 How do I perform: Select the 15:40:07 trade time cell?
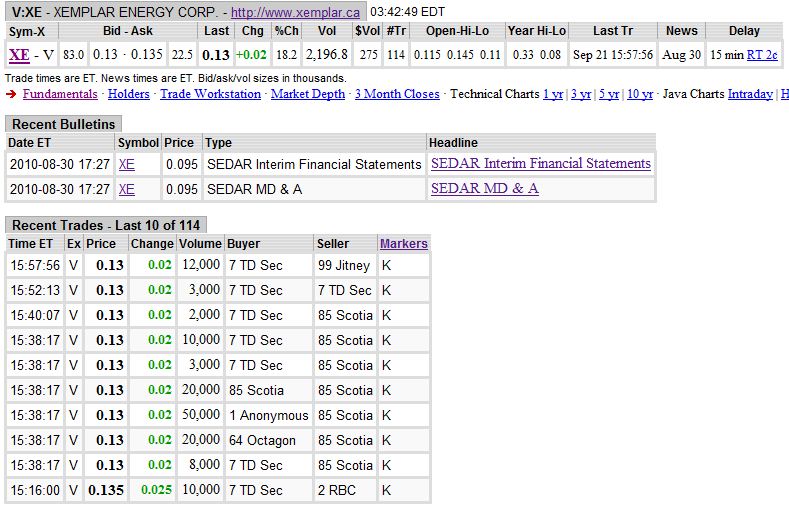(35, 315)
